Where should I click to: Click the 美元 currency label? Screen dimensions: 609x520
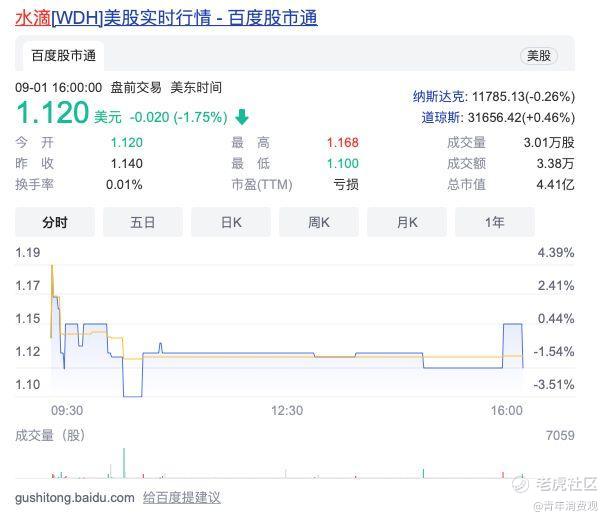point(108,117)
